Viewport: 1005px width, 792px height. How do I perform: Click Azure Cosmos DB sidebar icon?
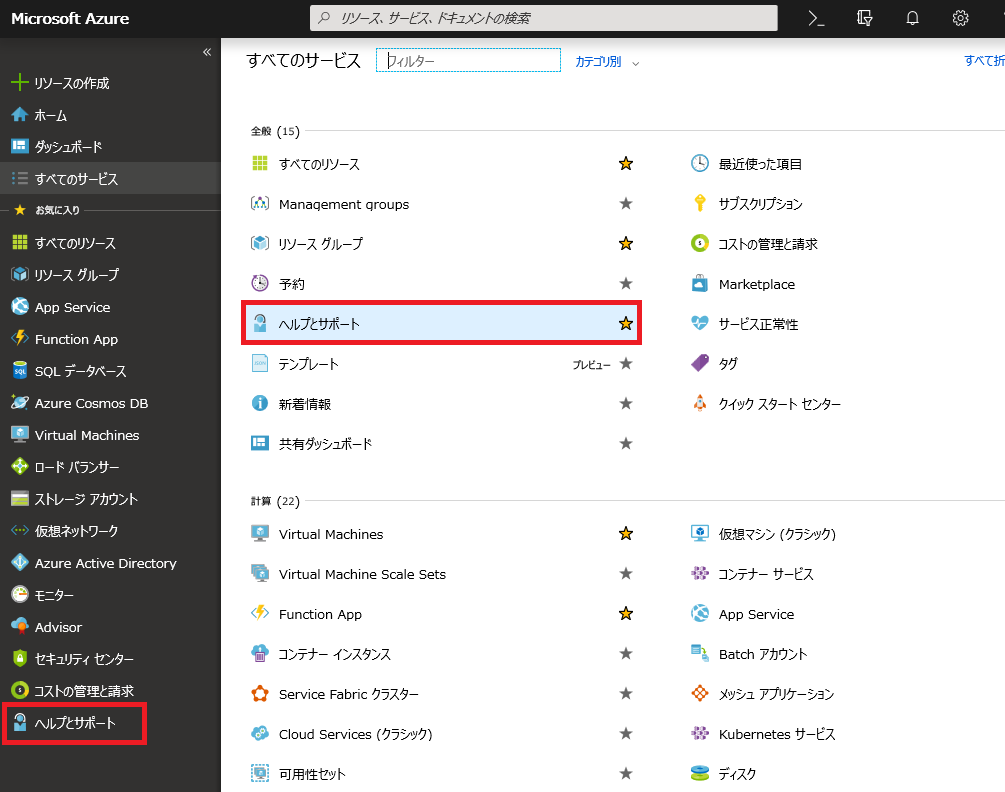(20, 402)
